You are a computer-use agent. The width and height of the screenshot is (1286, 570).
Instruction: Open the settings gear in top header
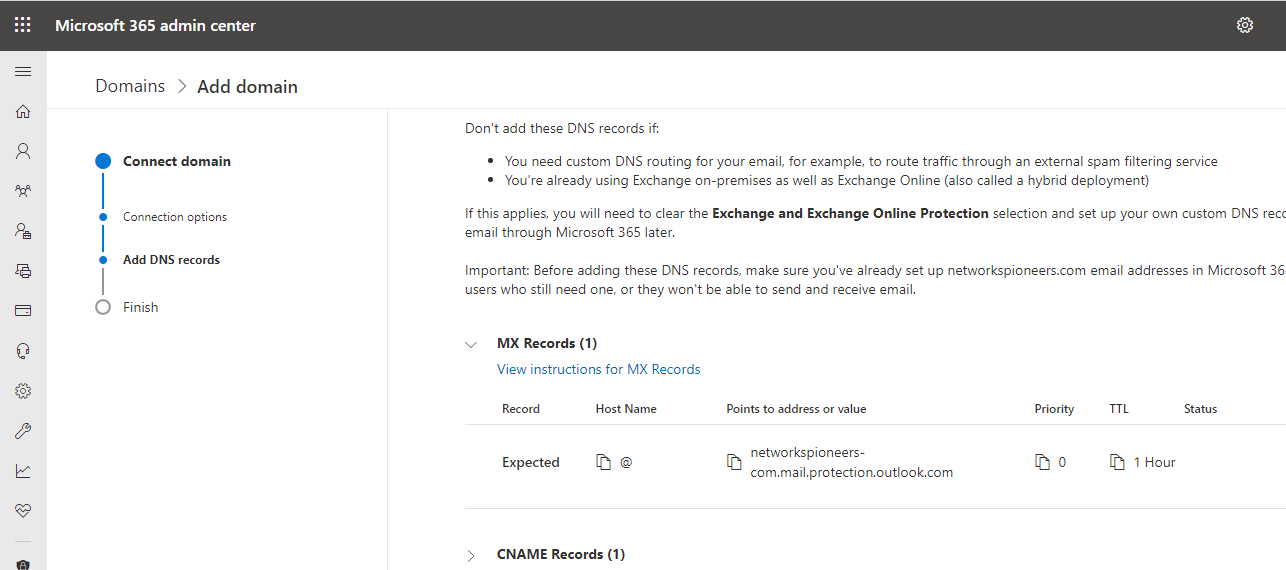1245,25
